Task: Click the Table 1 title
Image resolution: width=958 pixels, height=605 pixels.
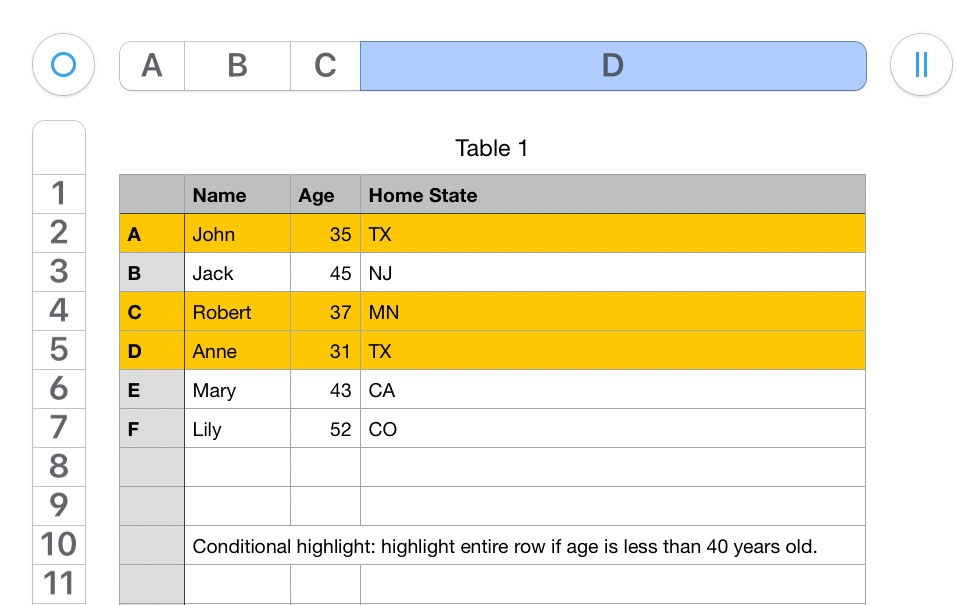Action: coord(491,149)
